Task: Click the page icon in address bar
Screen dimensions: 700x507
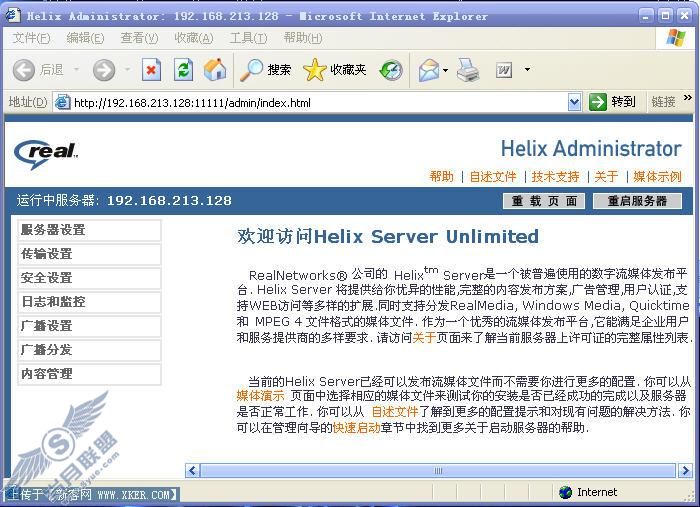Action: pyautogui.click(x=62, y=103)
